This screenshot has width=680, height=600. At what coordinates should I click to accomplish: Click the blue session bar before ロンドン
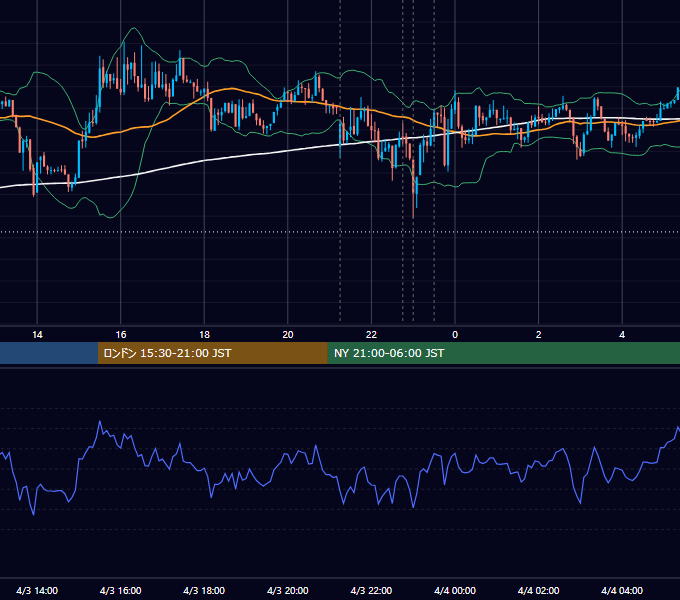(x=49, y=353)
